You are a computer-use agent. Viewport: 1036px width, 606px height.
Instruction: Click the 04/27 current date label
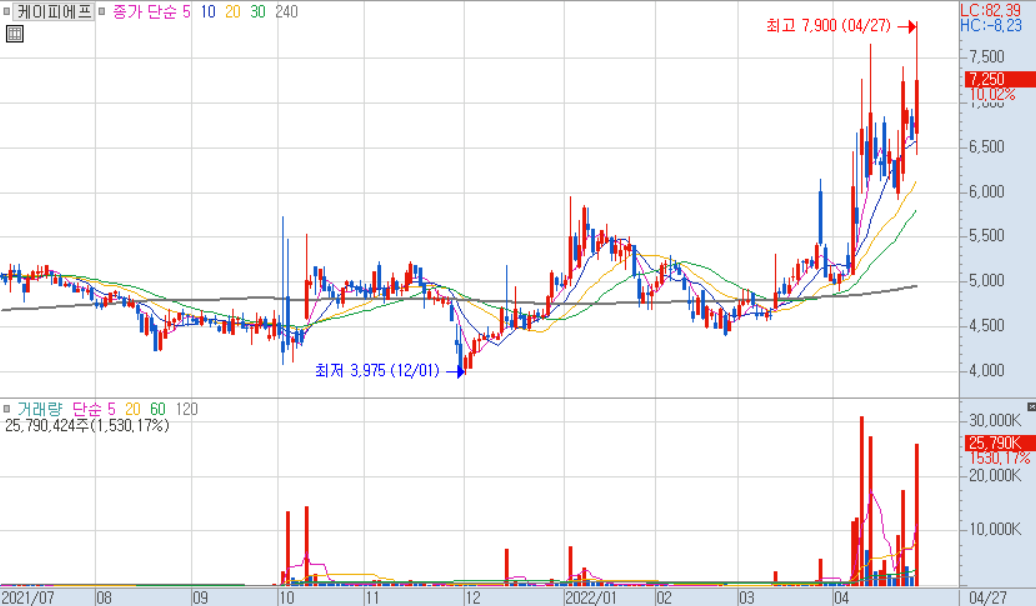pyautogui.click(x=988, y=598)
